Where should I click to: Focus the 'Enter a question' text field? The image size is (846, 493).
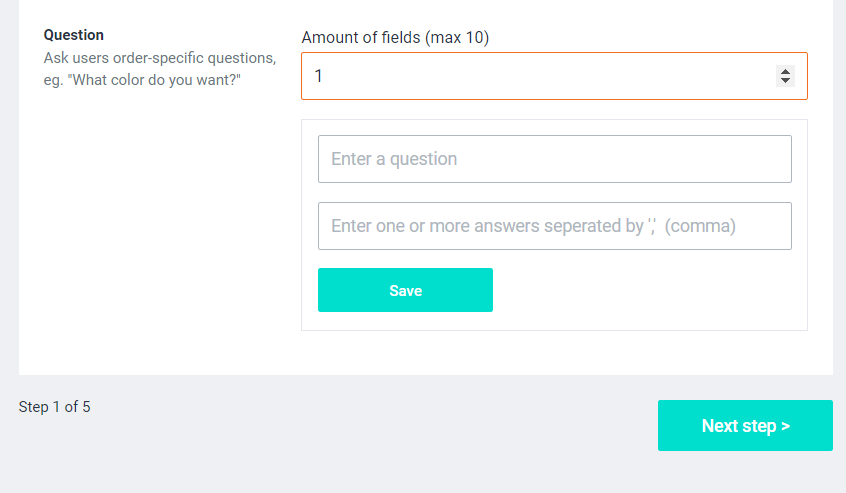[554, 159]
